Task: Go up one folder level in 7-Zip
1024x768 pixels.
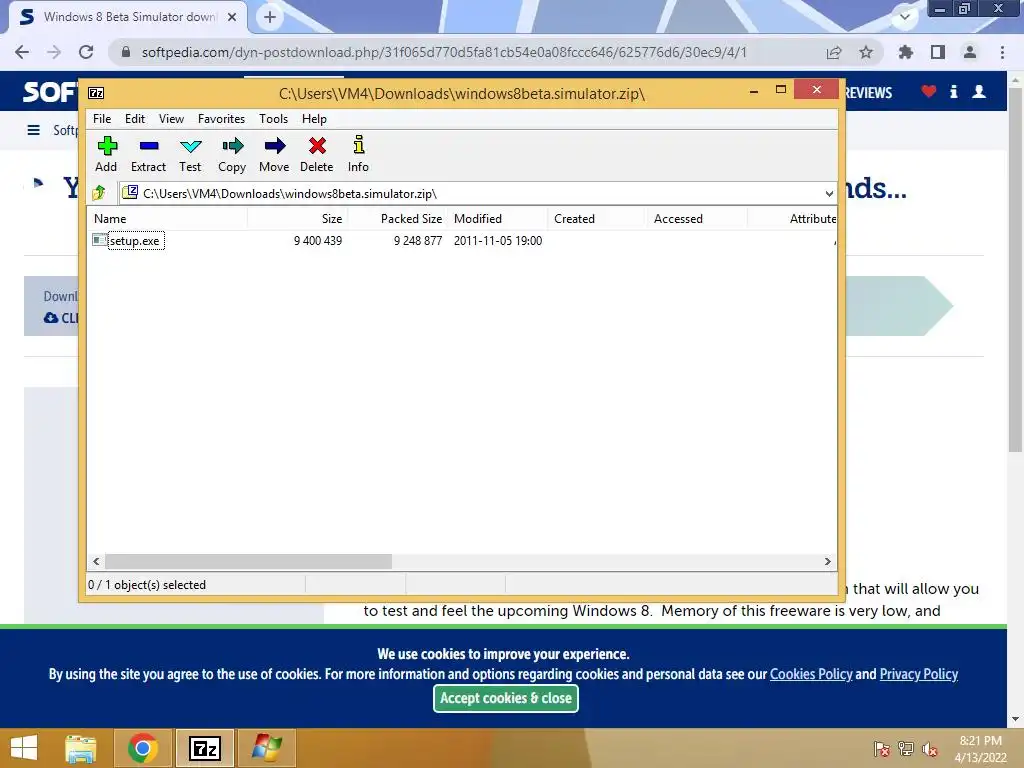Action: tap(99, 193)
